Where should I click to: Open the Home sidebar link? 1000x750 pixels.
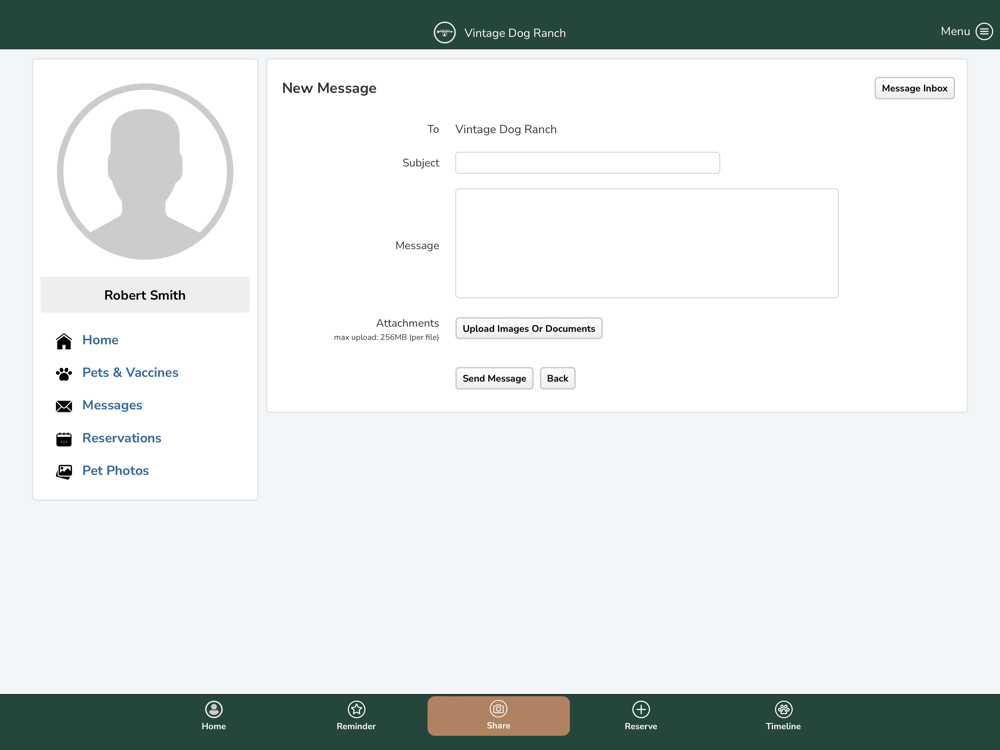coord(100,340)
